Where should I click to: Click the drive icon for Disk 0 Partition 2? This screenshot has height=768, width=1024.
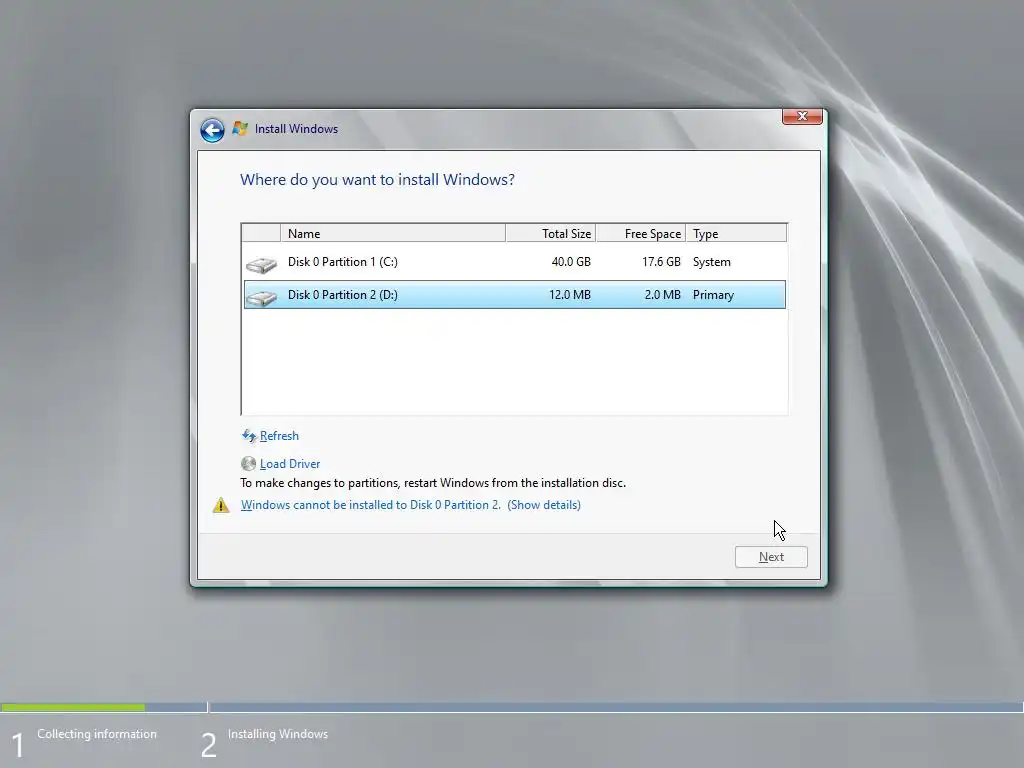coord(261,297)
